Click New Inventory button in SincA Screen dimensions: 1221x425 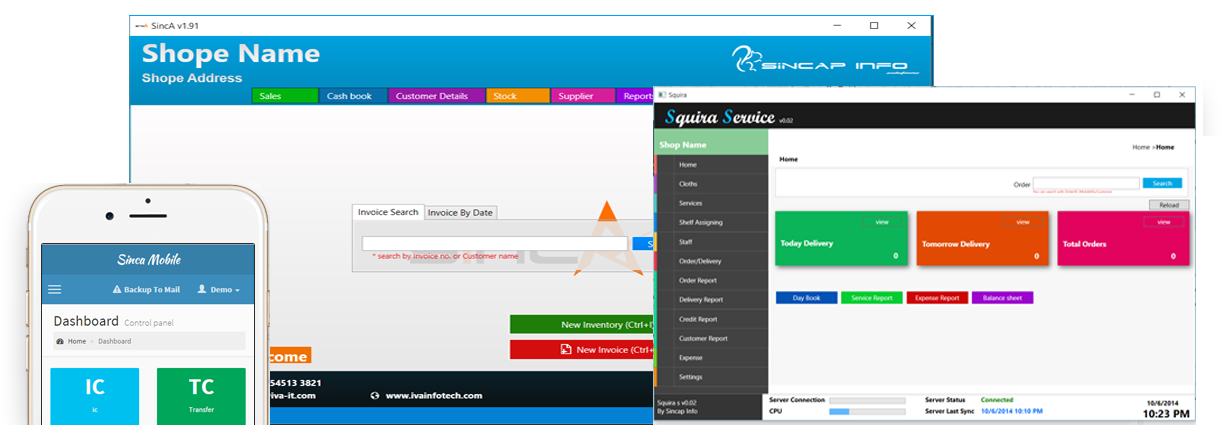(x=582, y=325)
